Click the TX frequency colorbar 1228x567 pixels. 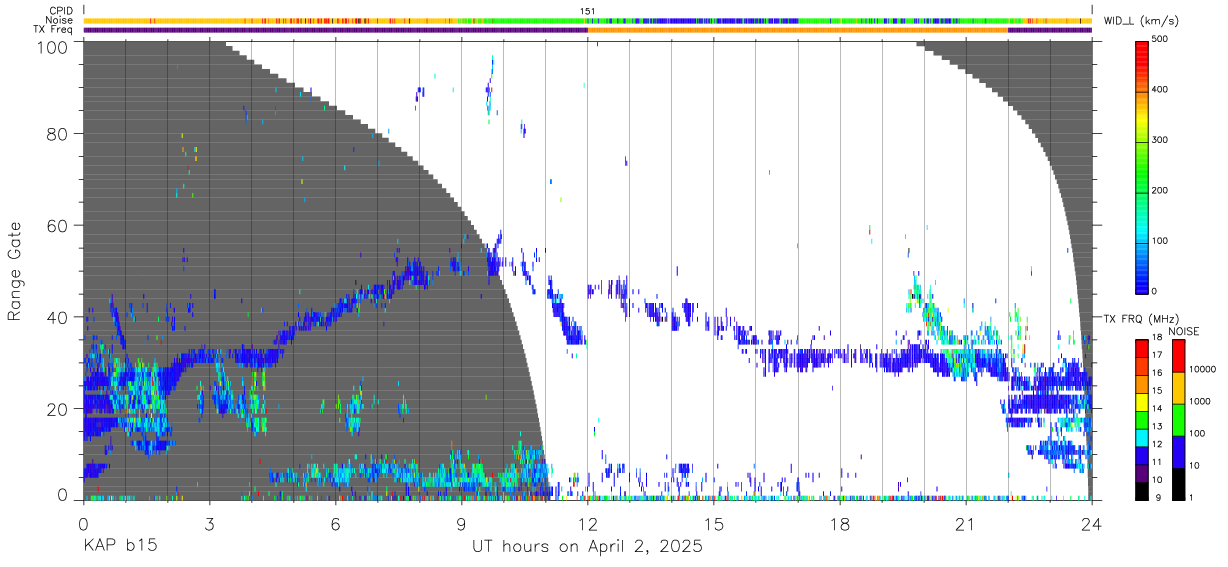1141,418
